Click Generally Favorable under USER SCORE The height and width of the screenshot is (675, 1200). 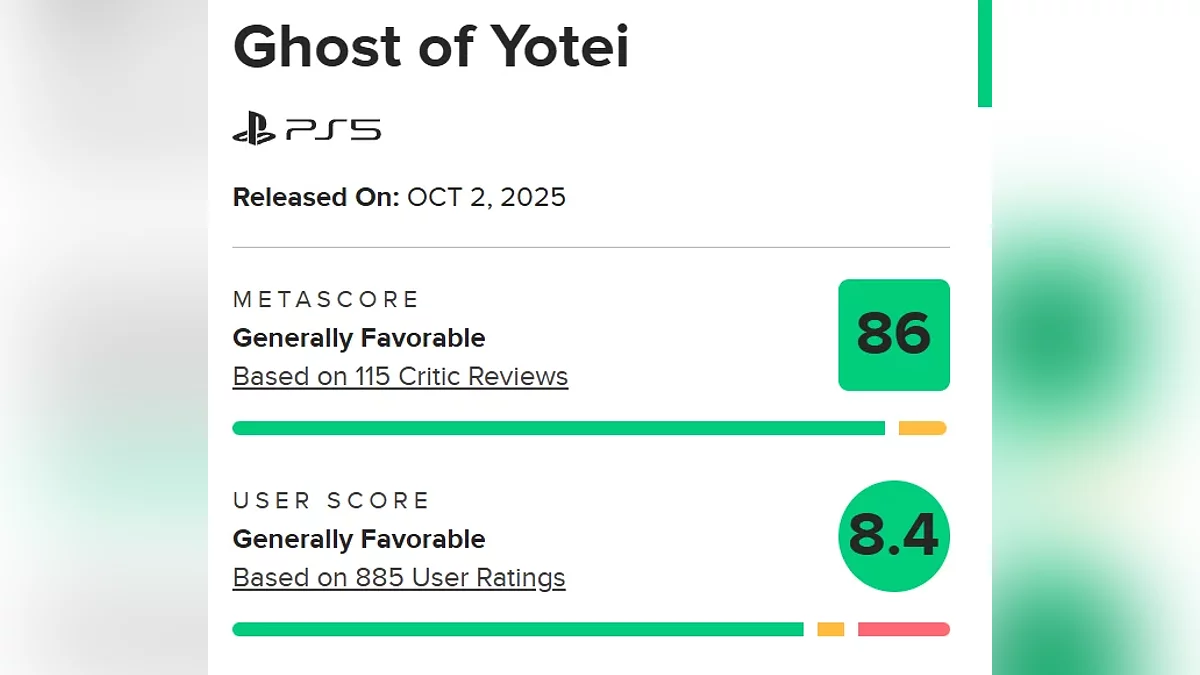pyautogui.click(x=359, y=539)
